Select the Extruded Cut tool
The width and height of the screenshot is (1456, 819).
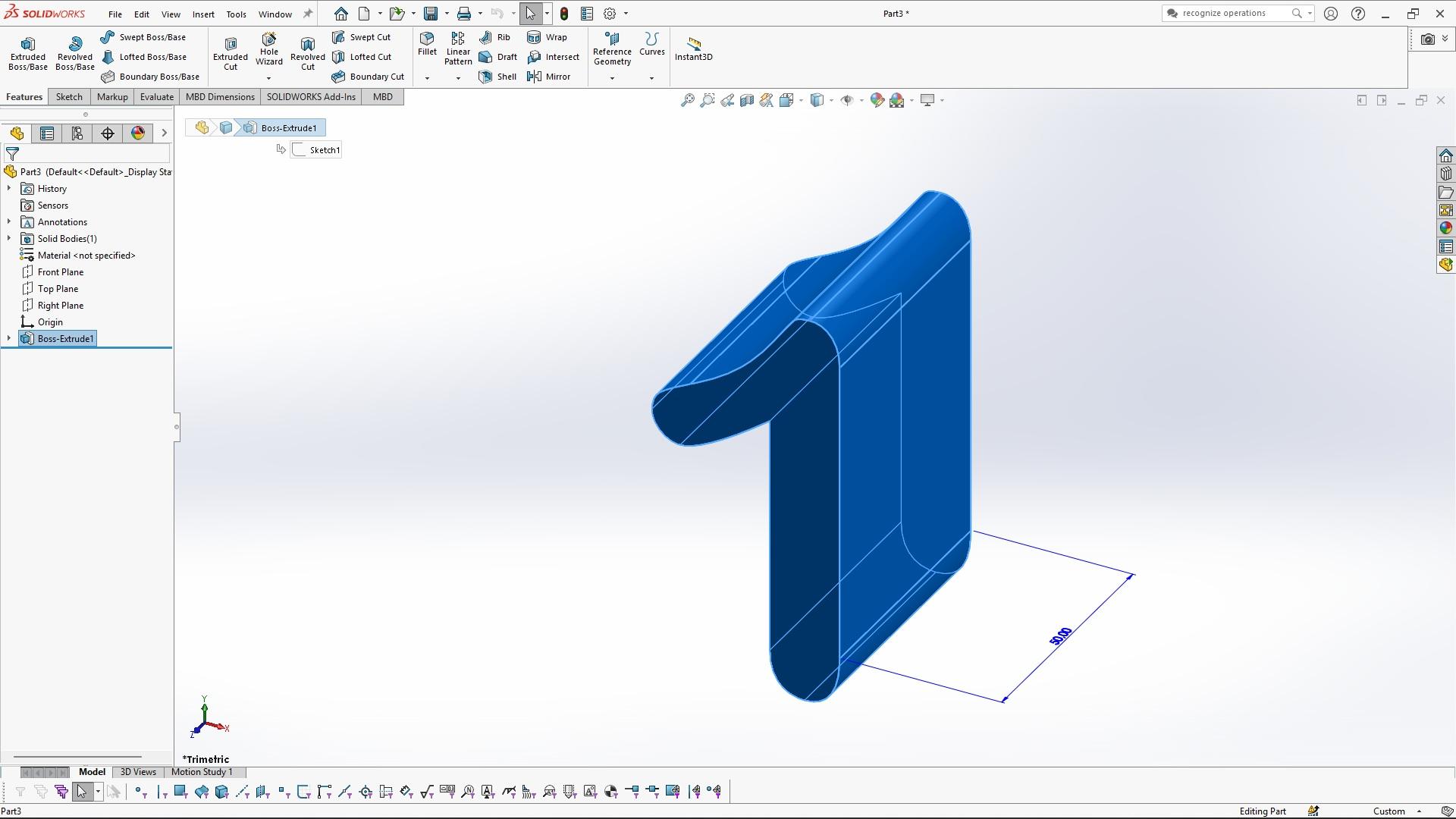point(231,53)
